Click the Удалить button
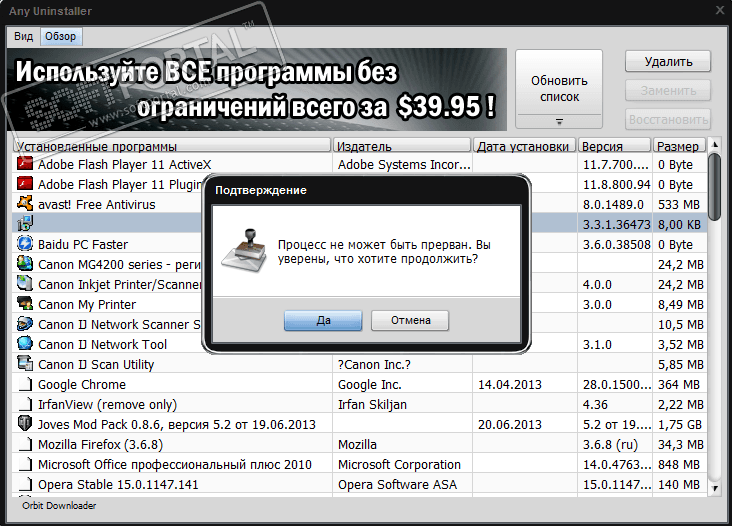Viewport: 732px width, 526px height. pyautogui.click(x=668, y=62)
